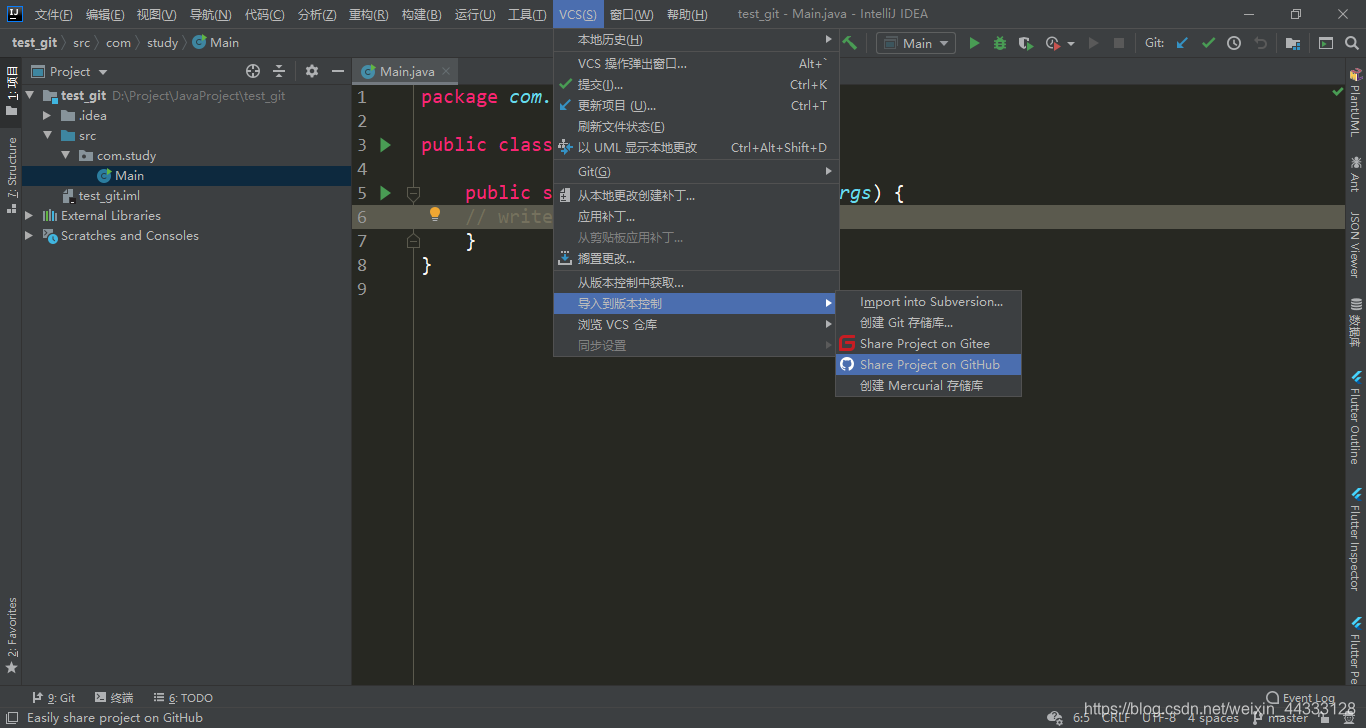Click the yellow light bulb on line 6
This screenshot has height=728, width=1366.
(435, 214)
